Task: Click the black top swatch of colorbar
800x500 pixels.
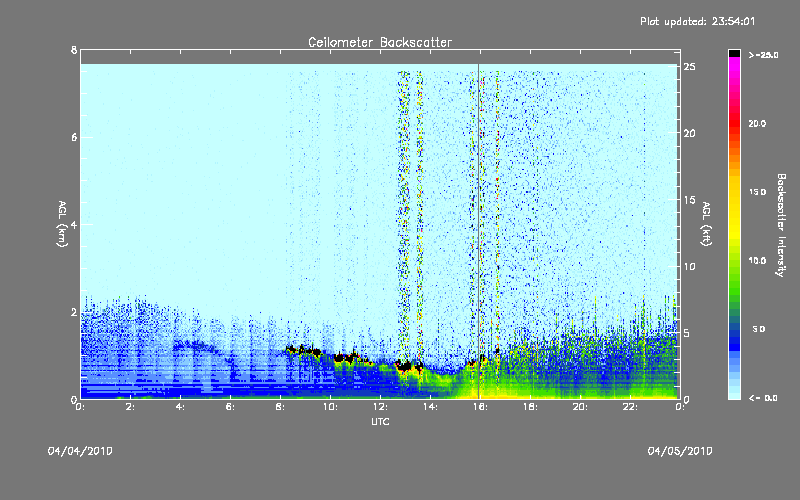Action: 734,53
